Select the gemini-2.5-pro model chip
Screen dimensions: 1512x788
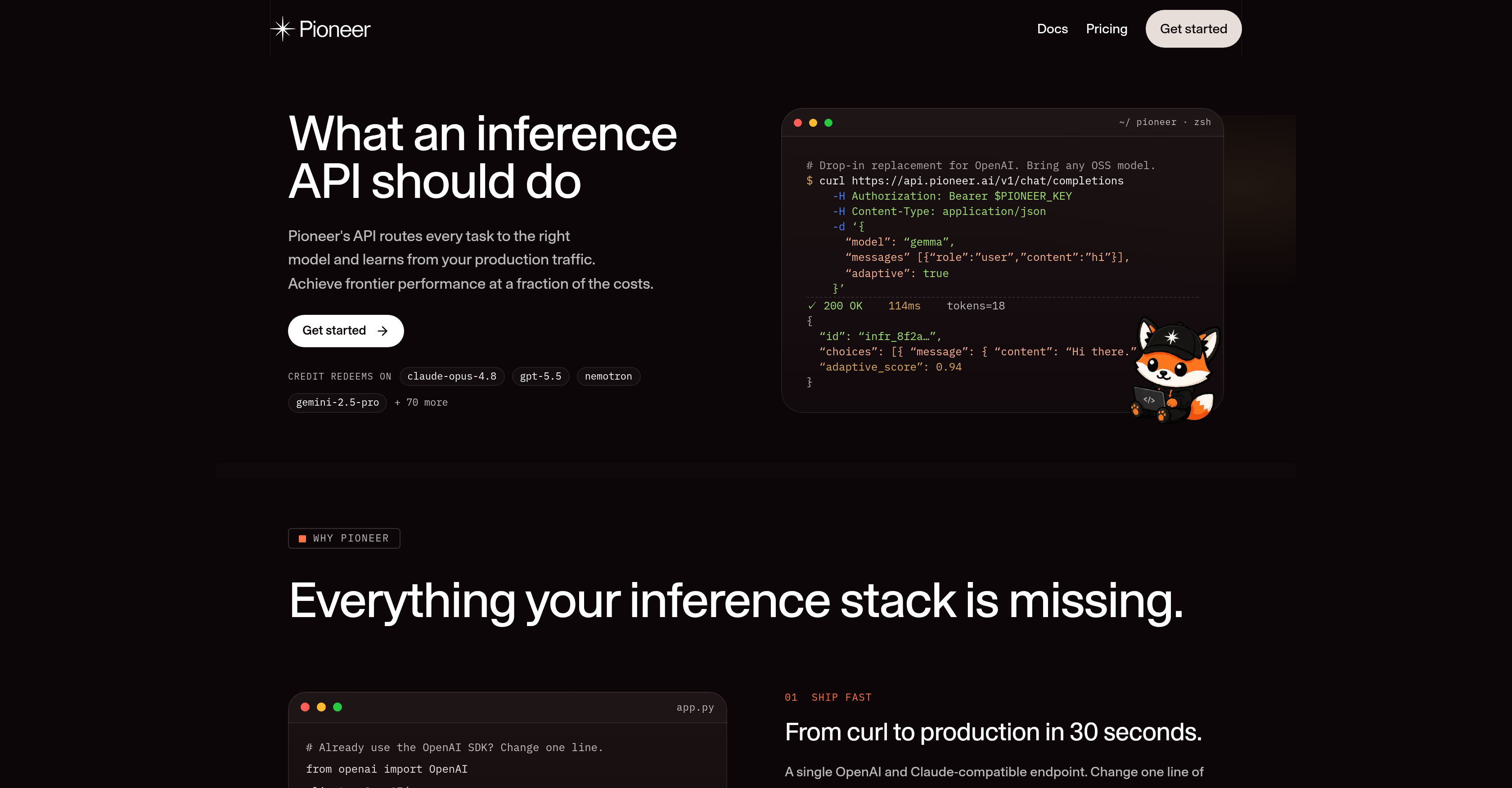click(x=337, y=403)
